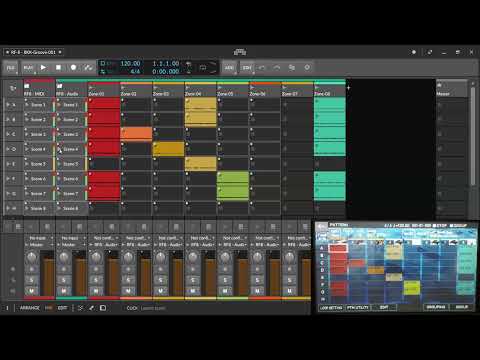
Task: Launch scene F from the scene column
Action: pos(8,179)
